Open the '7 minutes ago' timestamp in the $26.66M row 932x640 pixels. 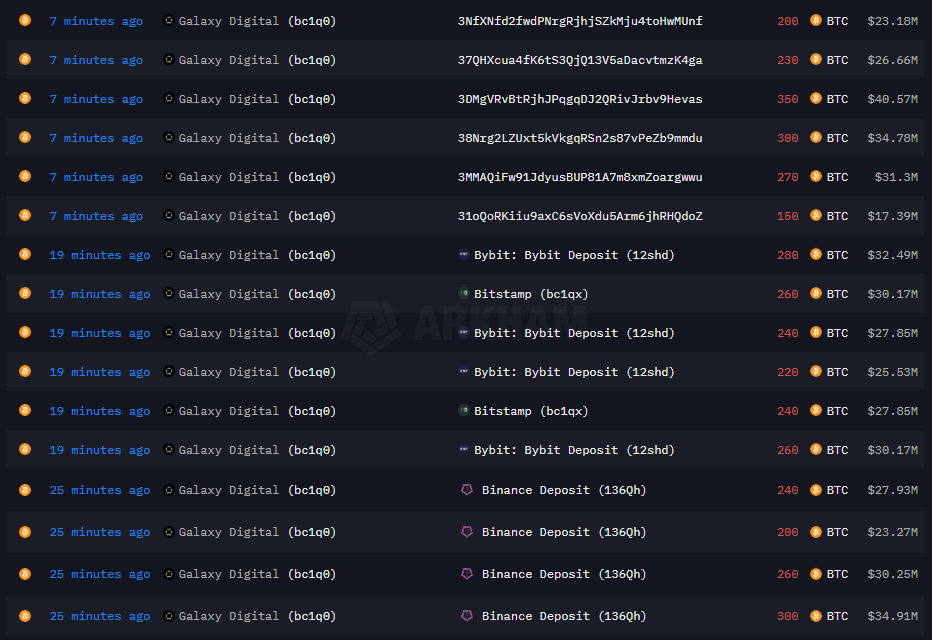coord(96,60)
